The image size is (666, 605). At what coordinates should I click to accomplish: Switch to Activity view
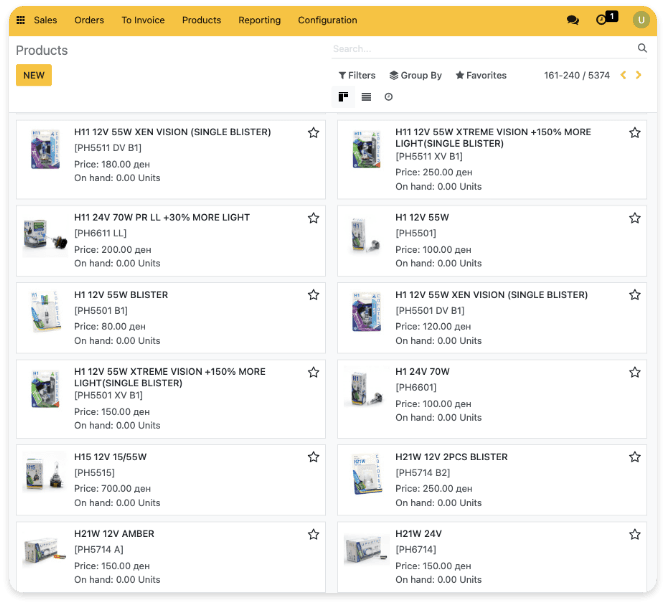(x=388, y=97)
